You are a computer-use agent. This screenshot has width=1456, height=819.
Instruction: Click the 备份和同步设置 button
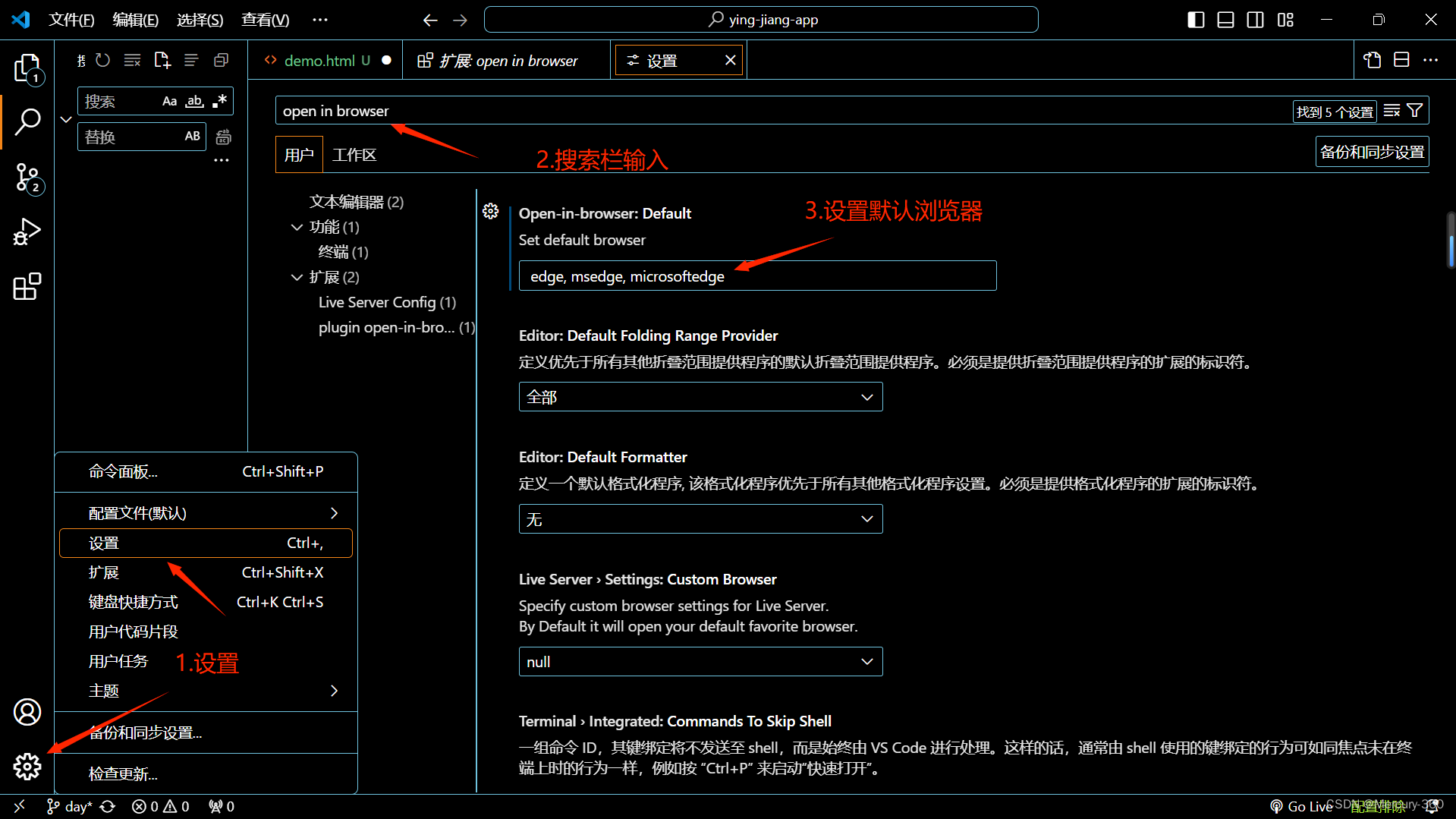pos(1372,151)
